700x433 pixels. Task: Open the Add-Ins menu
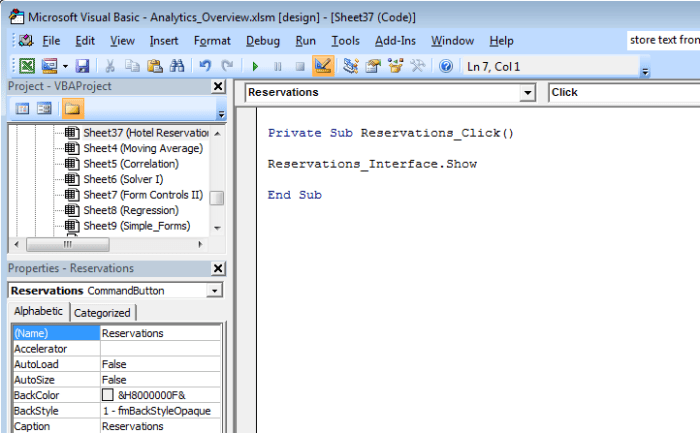tap(395, 41)
